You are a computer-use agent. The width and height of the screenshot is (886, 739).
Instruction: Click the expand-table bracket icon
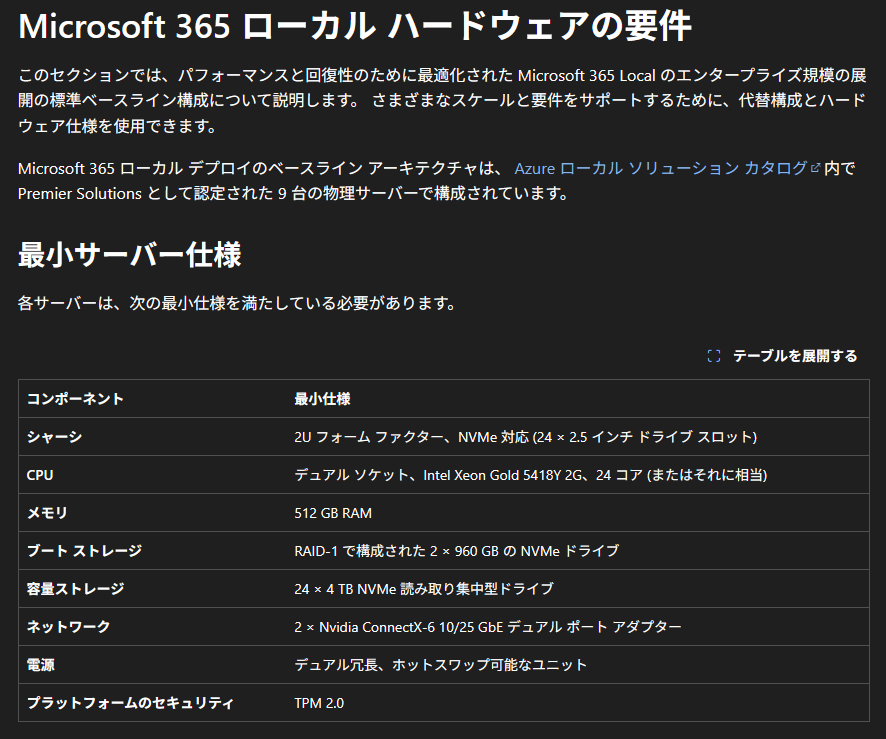pos(714,356)
